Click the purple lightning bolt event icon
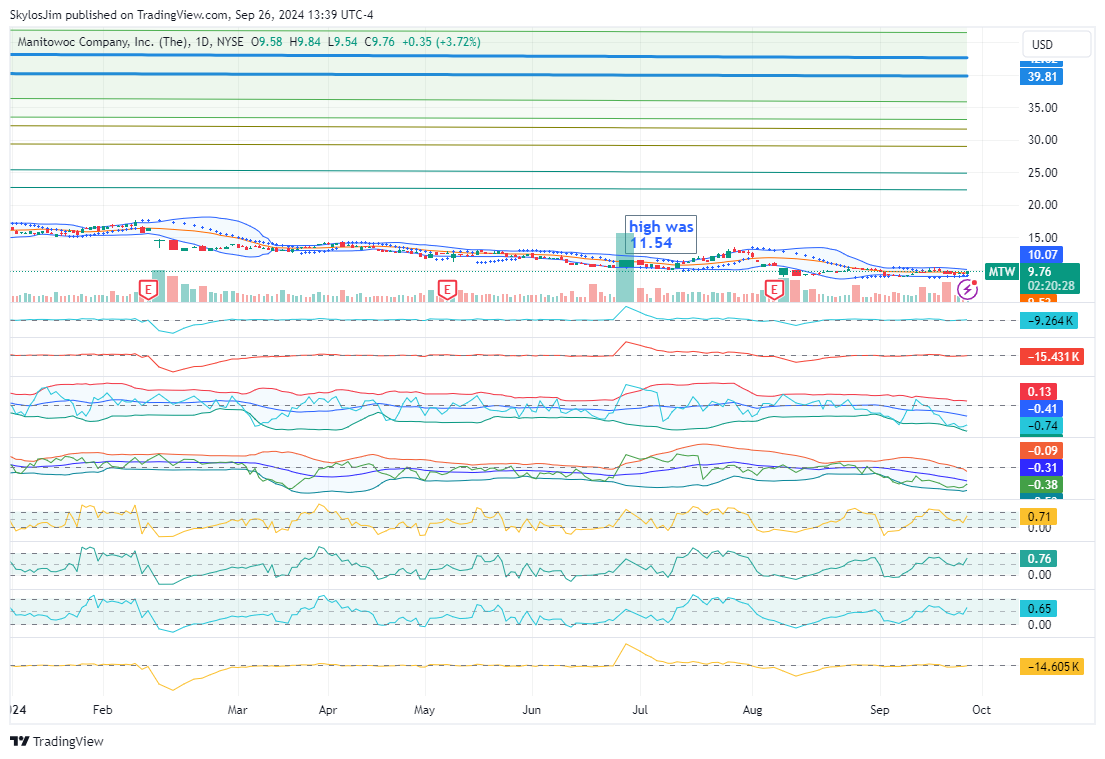This screenshot has width=1105, height=759. (x=966, y=290)
